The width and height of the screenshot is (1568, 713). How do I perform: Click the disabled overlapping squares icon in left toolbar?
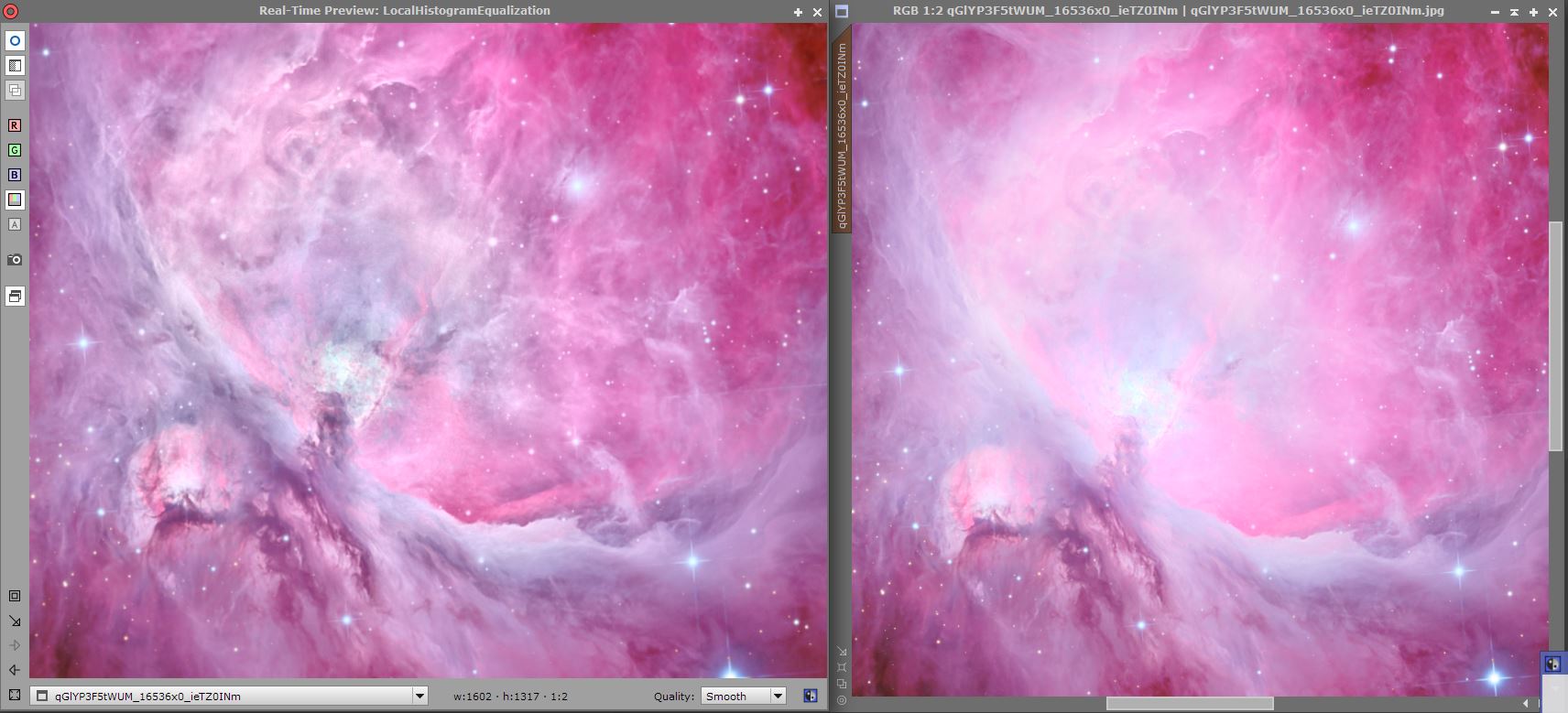pos(15,91)
